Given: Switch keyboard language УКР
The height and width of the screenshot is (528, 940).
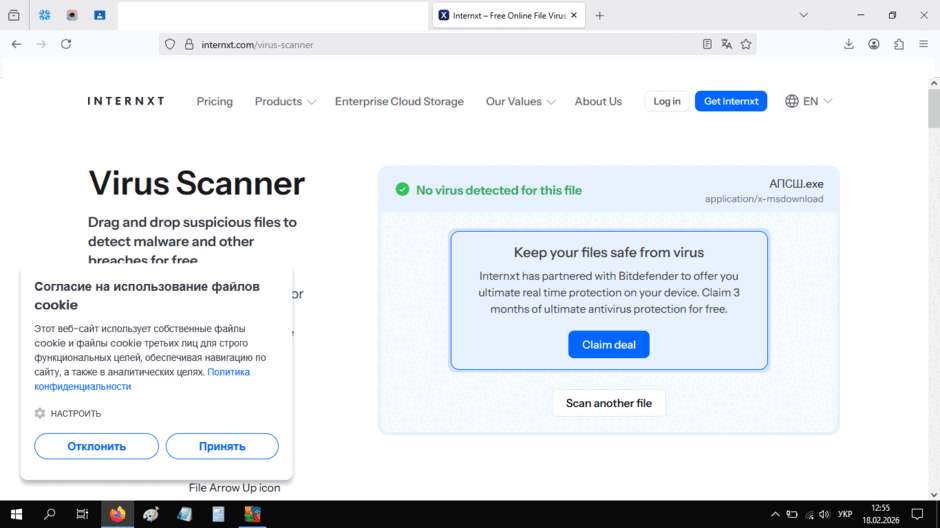Looking at the screenshot, I should 845,514.
